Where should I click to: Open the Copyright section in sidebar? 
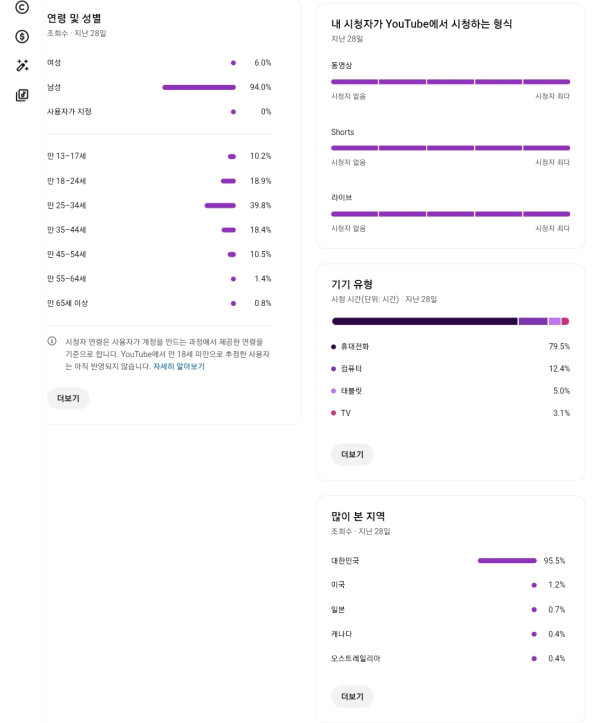[x=22, y=7]
